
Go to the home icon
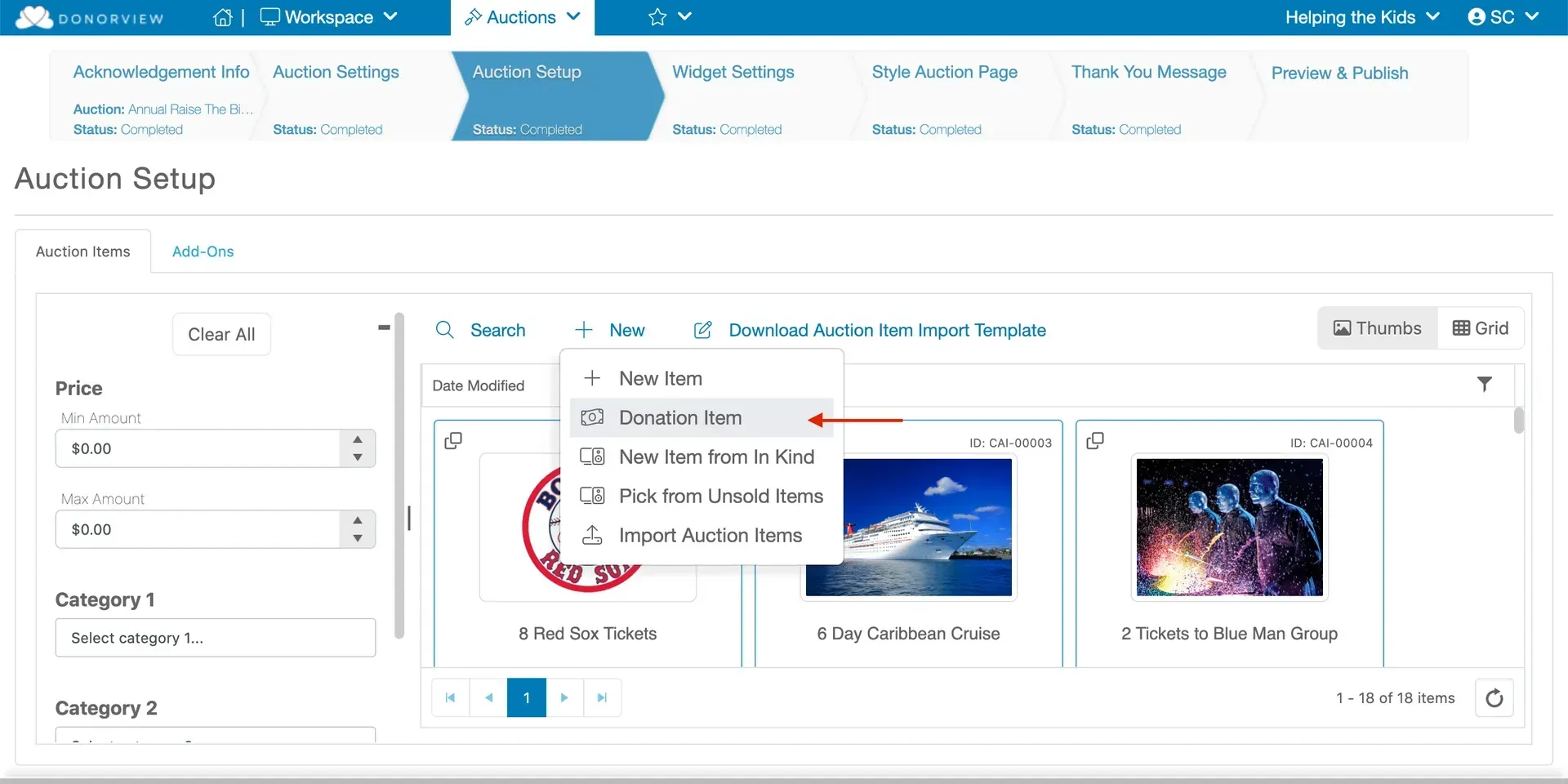pyautogui.click(x=222, y=17)
